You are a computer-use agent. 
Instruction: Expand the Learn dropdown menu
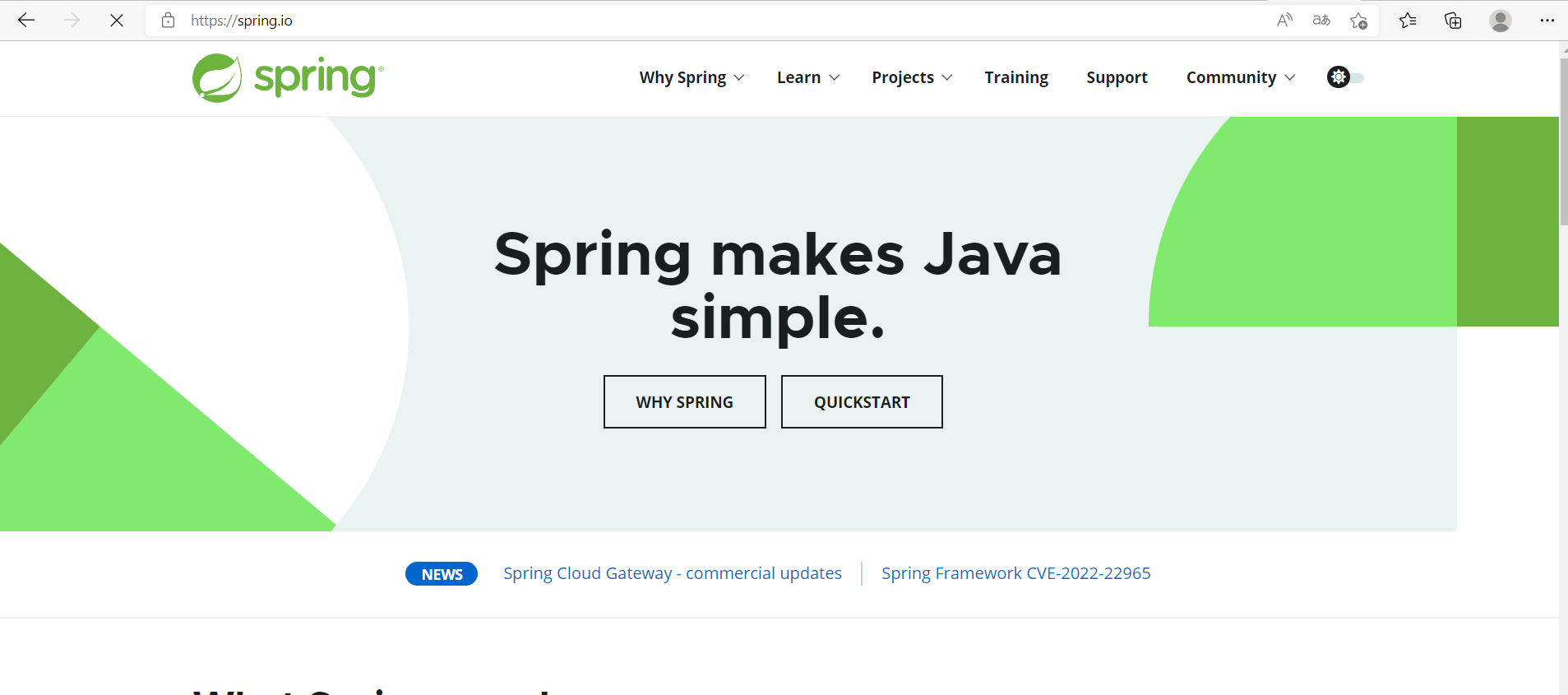[x=808, y=77]
